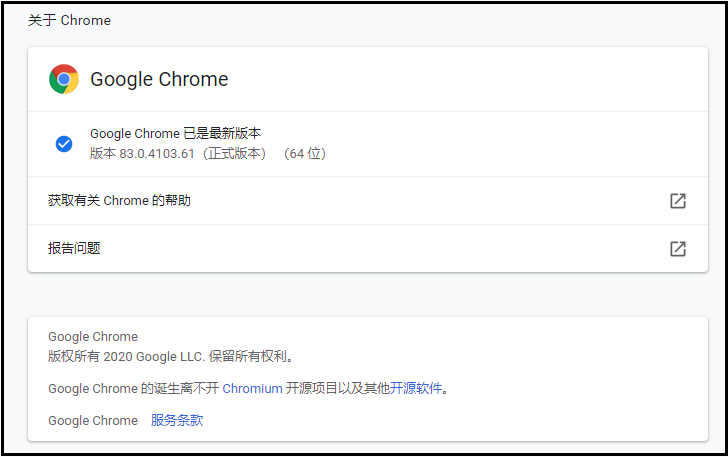Open the 获取有关 Chrome 的帮助 row
Viewport: 728px width, 457px height.
[119, 201]
